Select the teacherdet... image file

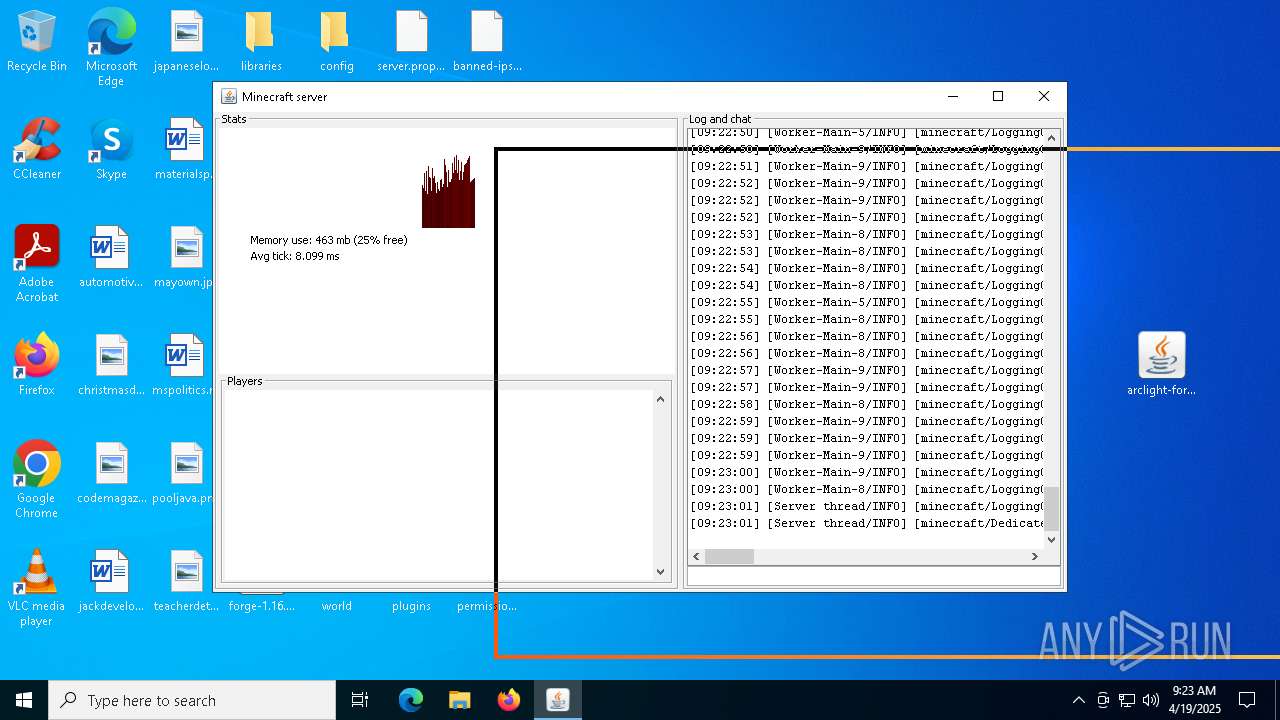tap(186, 581)
